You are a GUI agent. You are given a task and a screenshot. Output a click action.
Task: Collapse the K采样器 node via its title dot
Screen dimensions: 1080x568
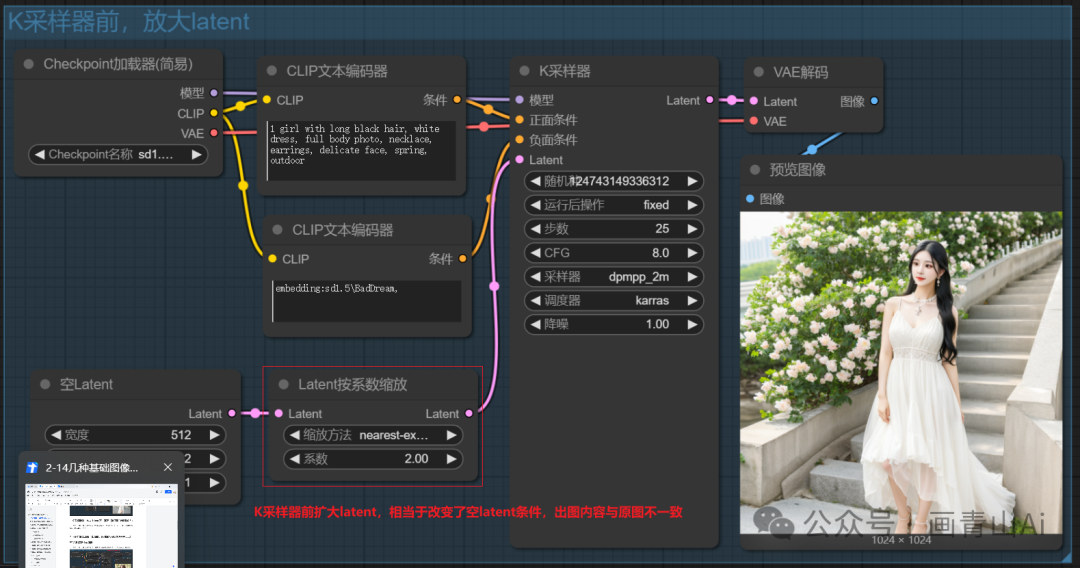525,71
